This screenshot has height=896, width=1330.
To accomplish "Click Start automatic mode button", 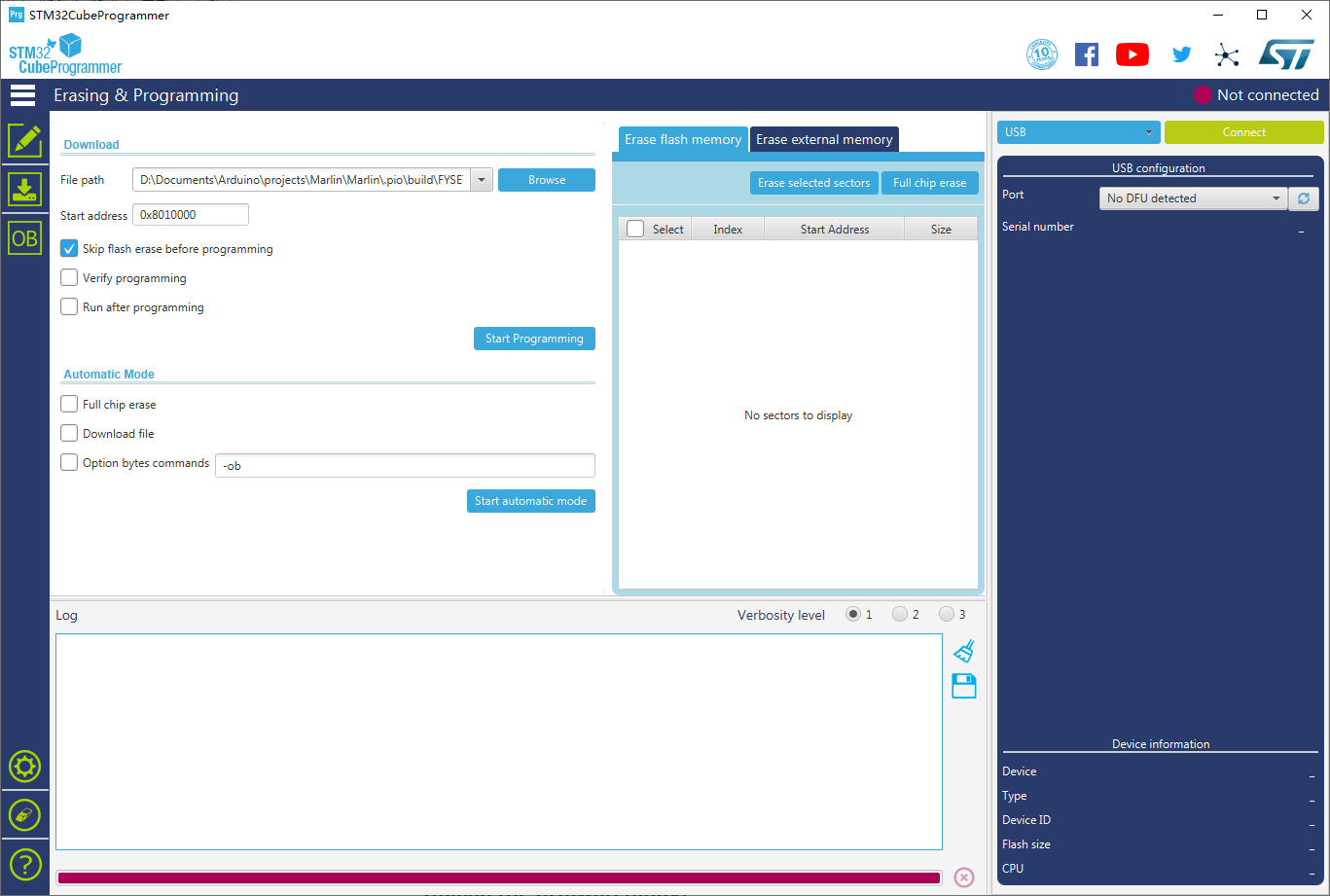I will pyautogui.click(x=531, y=501).
